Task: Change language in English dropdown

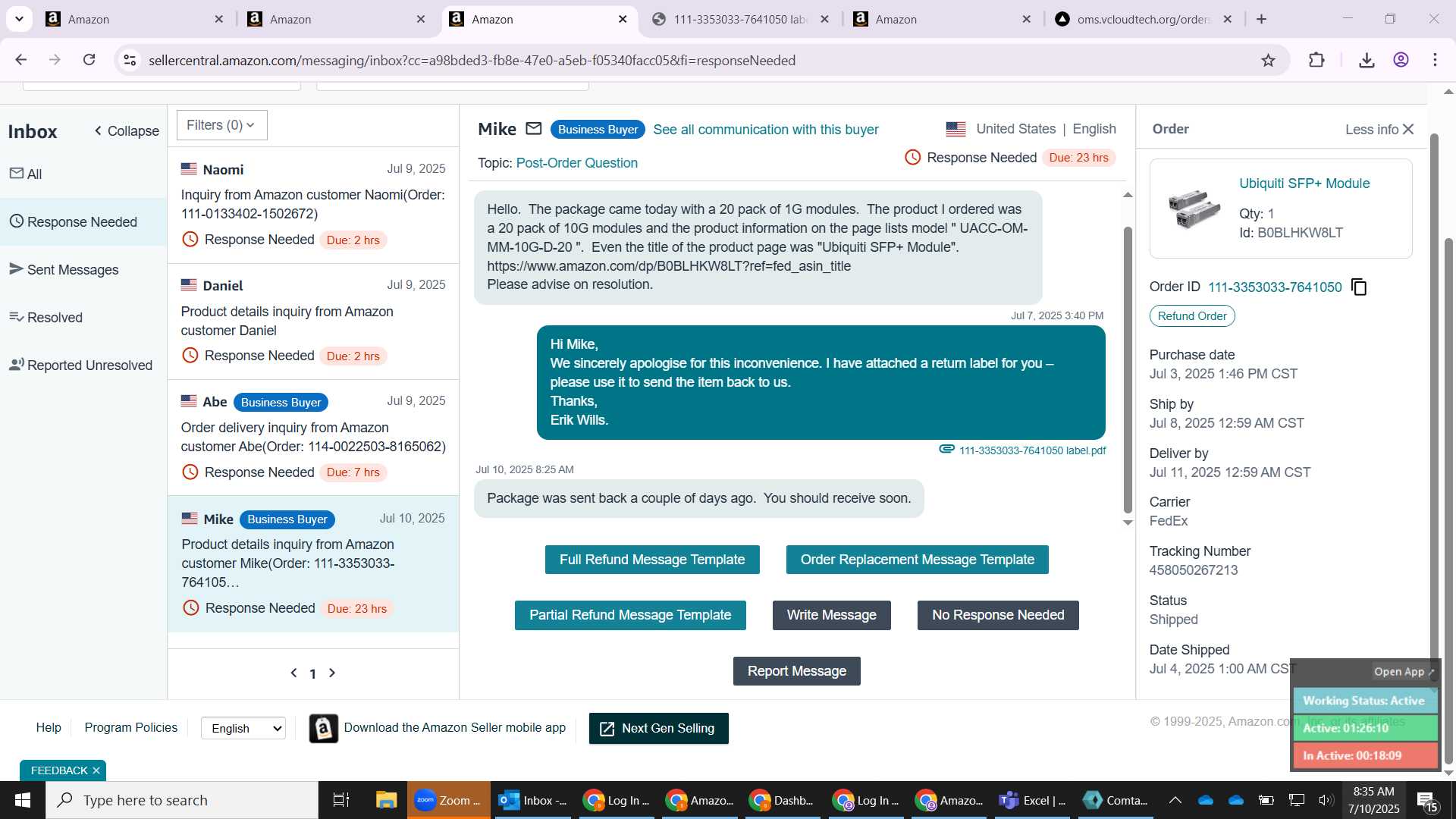Action: [243, 728]
